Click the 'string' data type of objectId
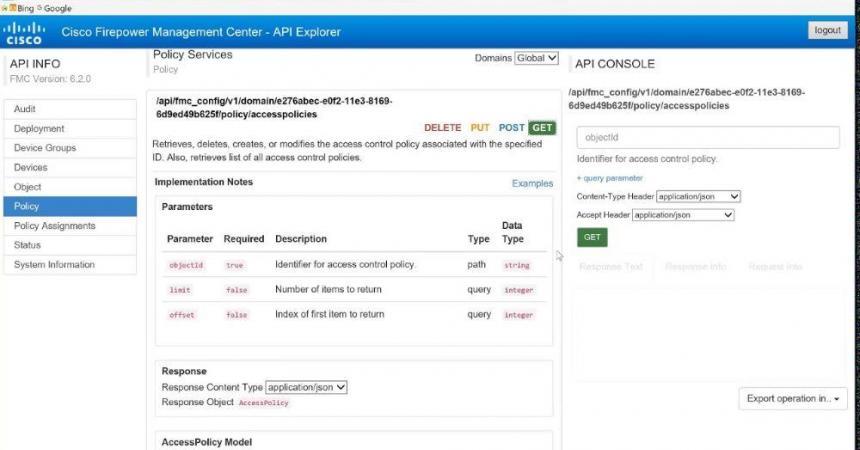Screen dimensions: 860x450 (517, 266)
